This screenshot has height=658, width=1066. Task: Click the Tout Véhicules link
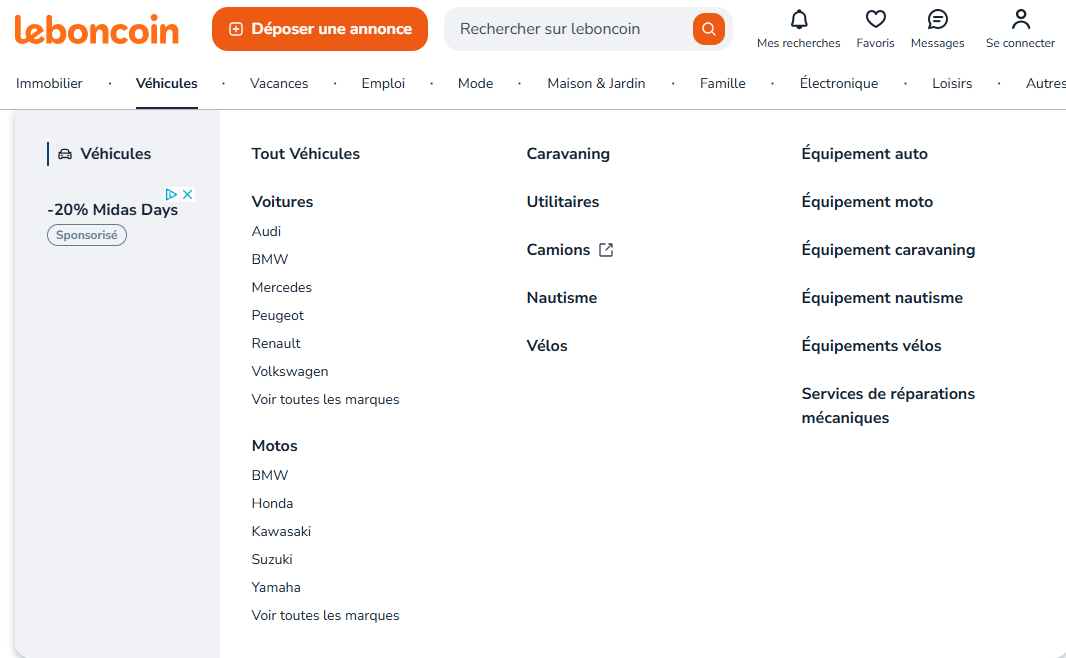point(305,154)
